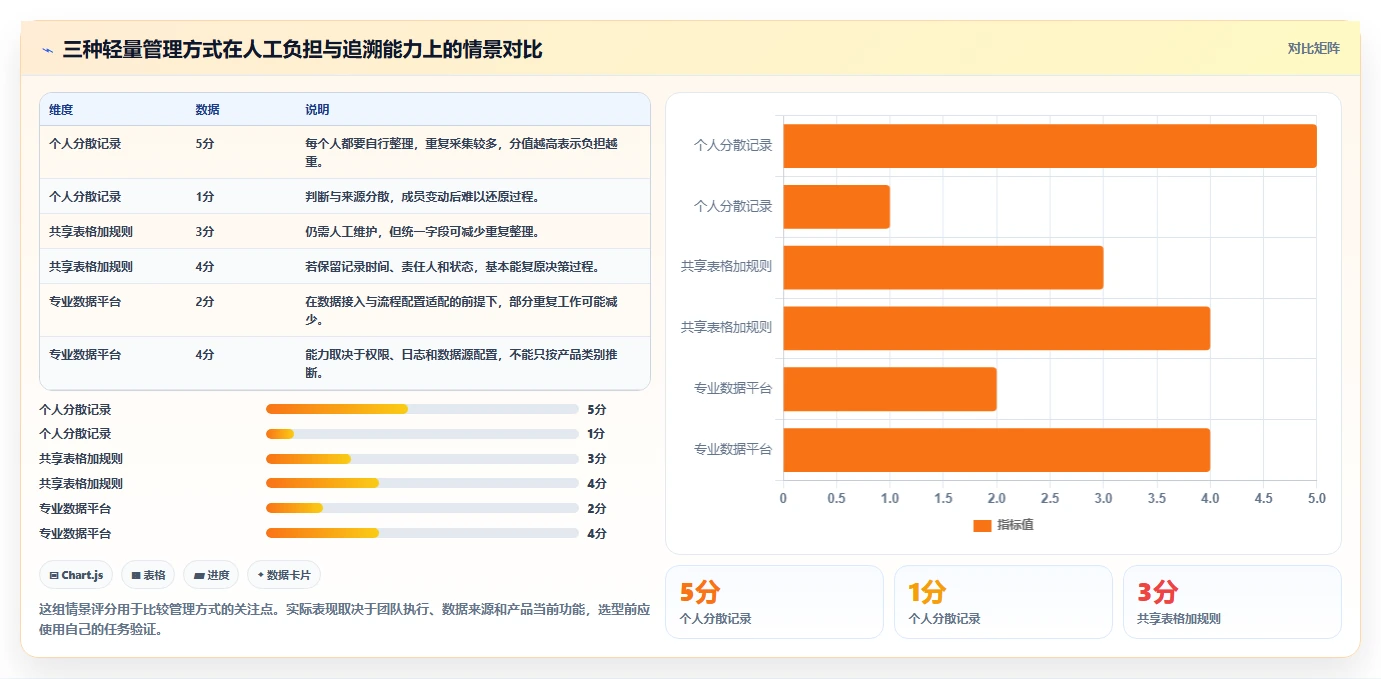Select the 表格 chip

click(148, 575)
